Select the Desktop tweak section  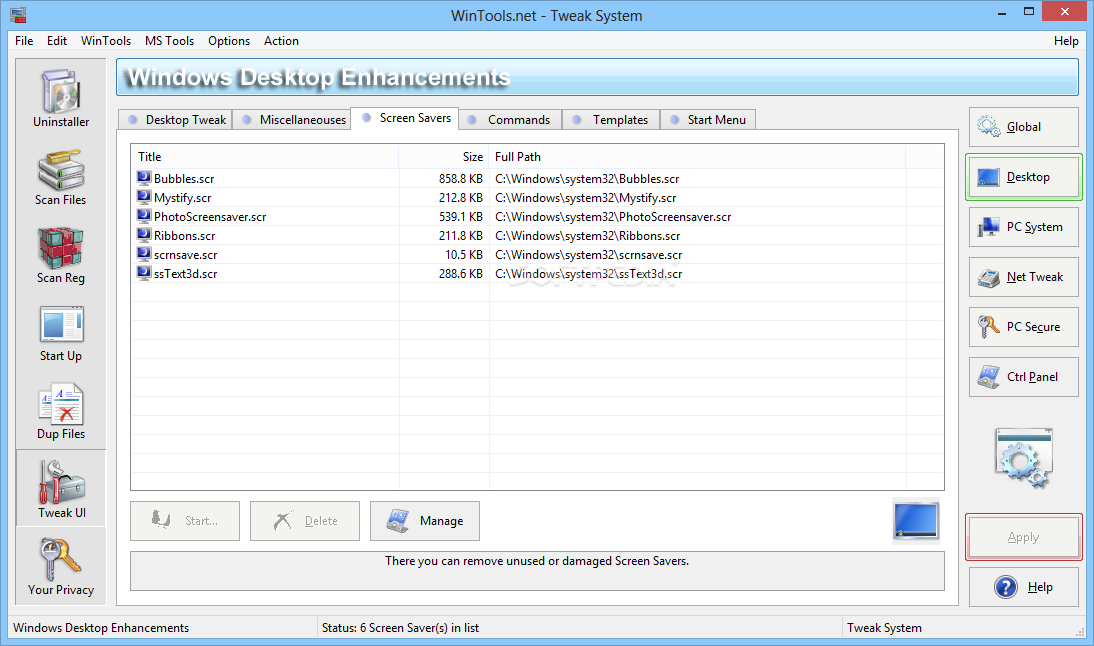(x=1024, y=177)
